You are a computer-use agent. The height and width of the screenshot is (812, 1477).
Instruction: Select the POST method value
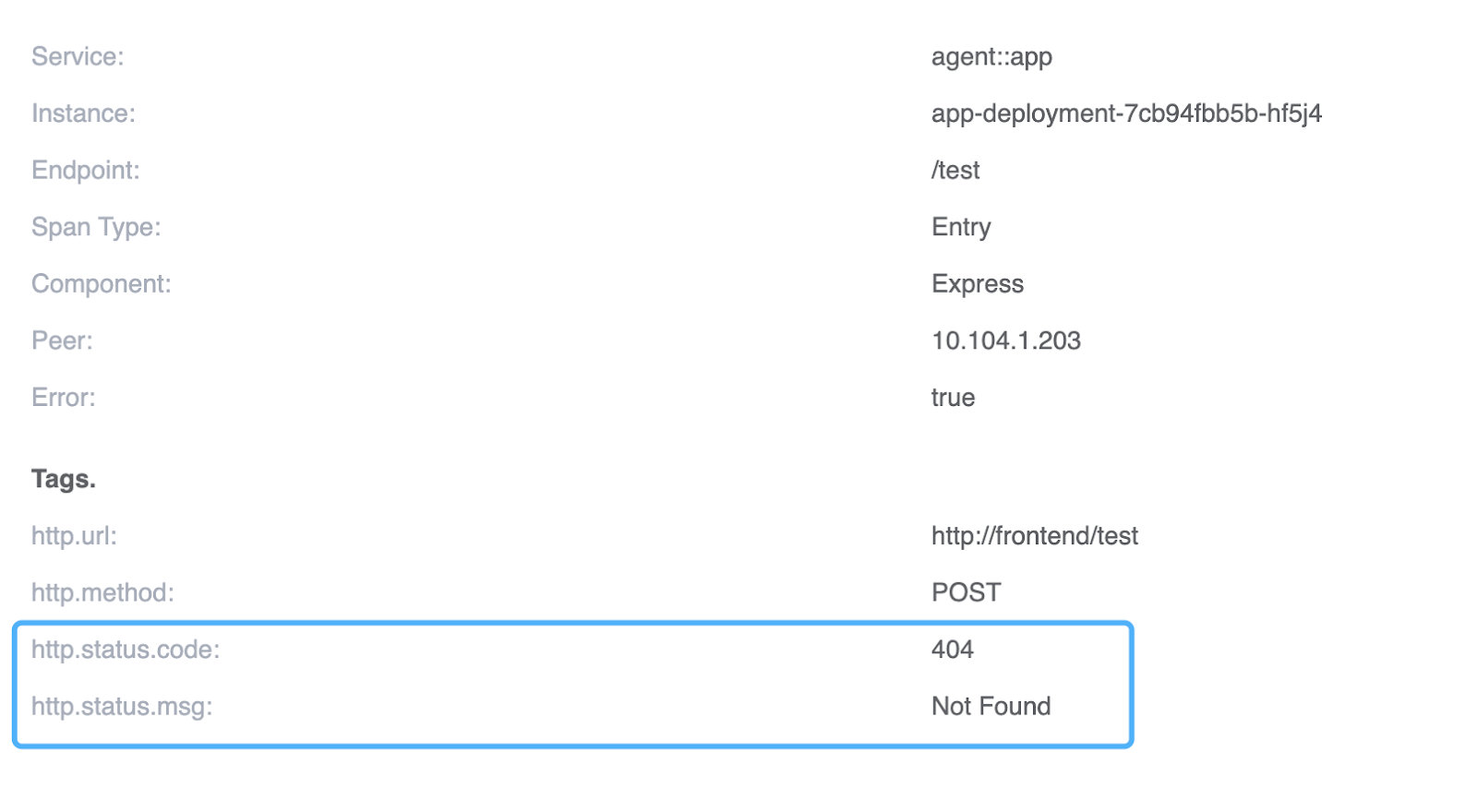point(966,592)
